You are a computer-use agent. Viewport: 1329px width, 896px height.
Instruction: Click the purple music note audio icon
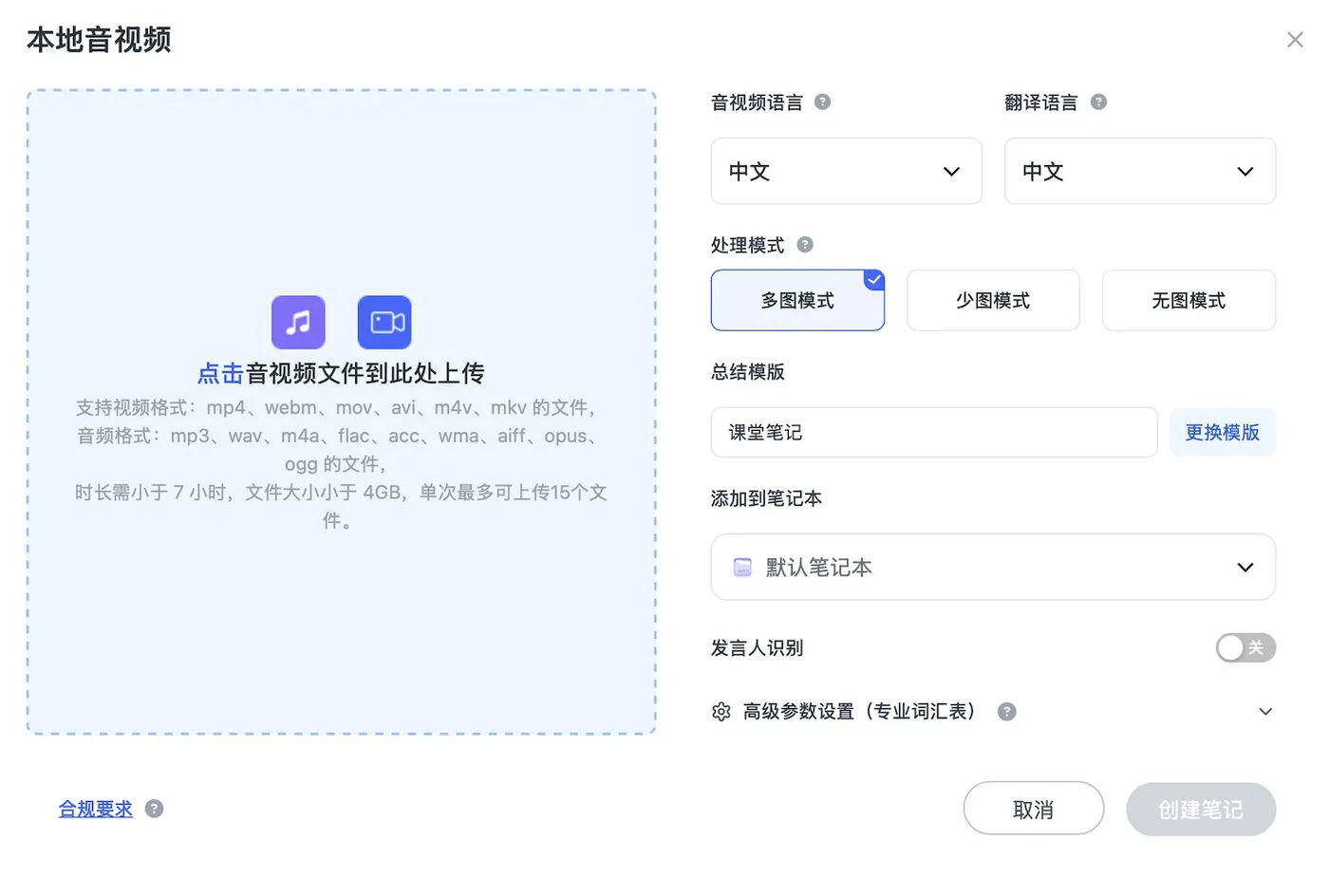[x=298, y=323]
